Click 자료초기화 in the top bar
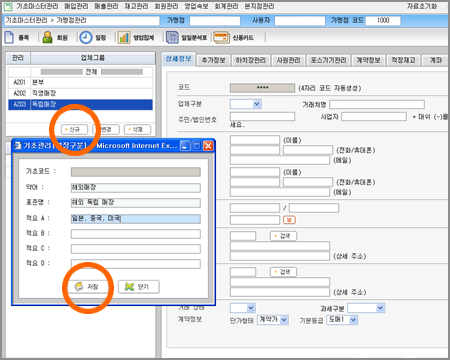The image size is (450, 360). pos(422,6)
